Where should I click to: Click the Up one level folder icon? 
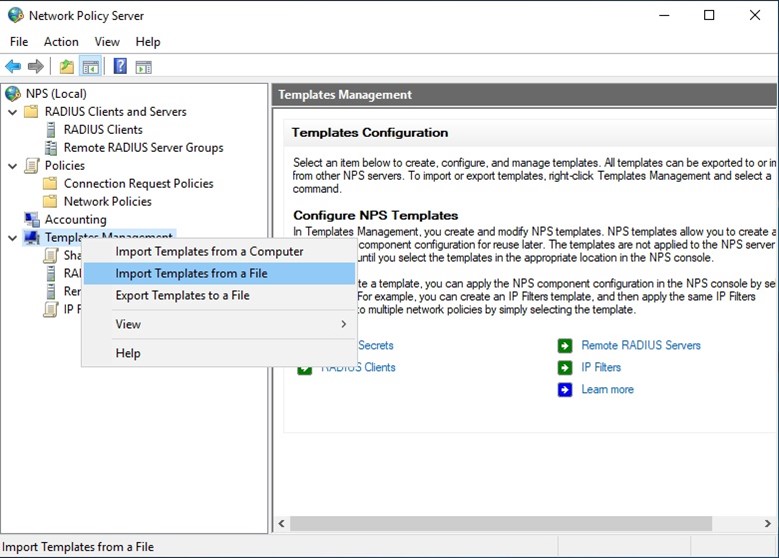tap(67, 66)
